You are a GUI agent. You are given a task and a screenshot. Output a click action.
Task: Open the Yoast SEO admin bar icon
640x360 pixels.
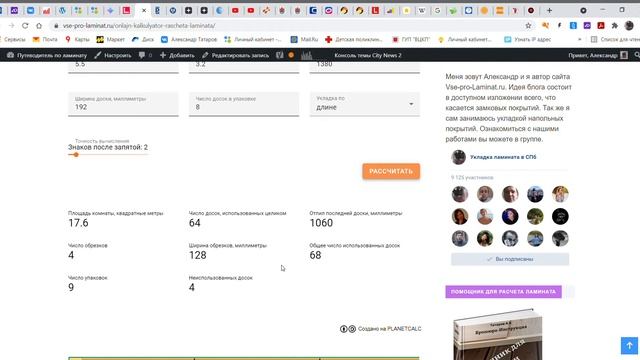pyautogui.click(x=280, y=55)
